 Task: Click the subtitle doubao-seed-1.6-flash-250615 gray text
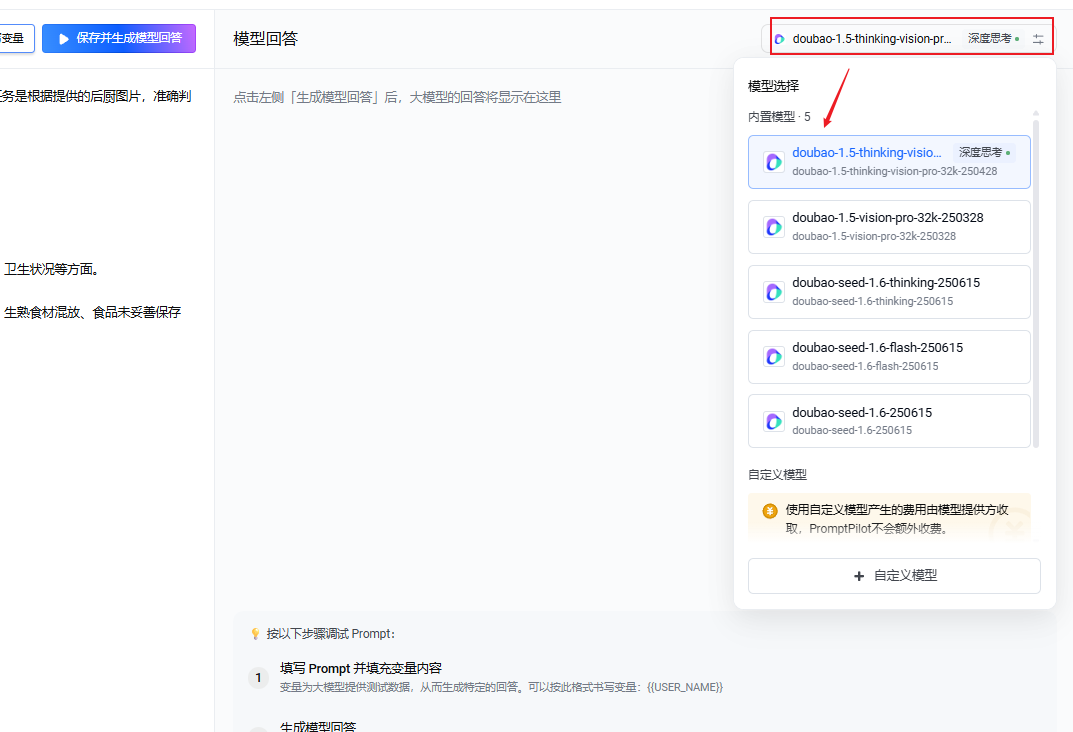click(865, 366)
